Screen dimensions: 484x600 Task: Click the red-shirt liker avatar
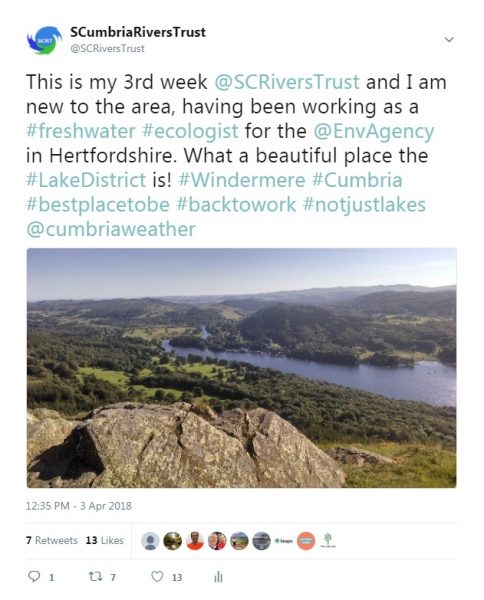(195, 541)
